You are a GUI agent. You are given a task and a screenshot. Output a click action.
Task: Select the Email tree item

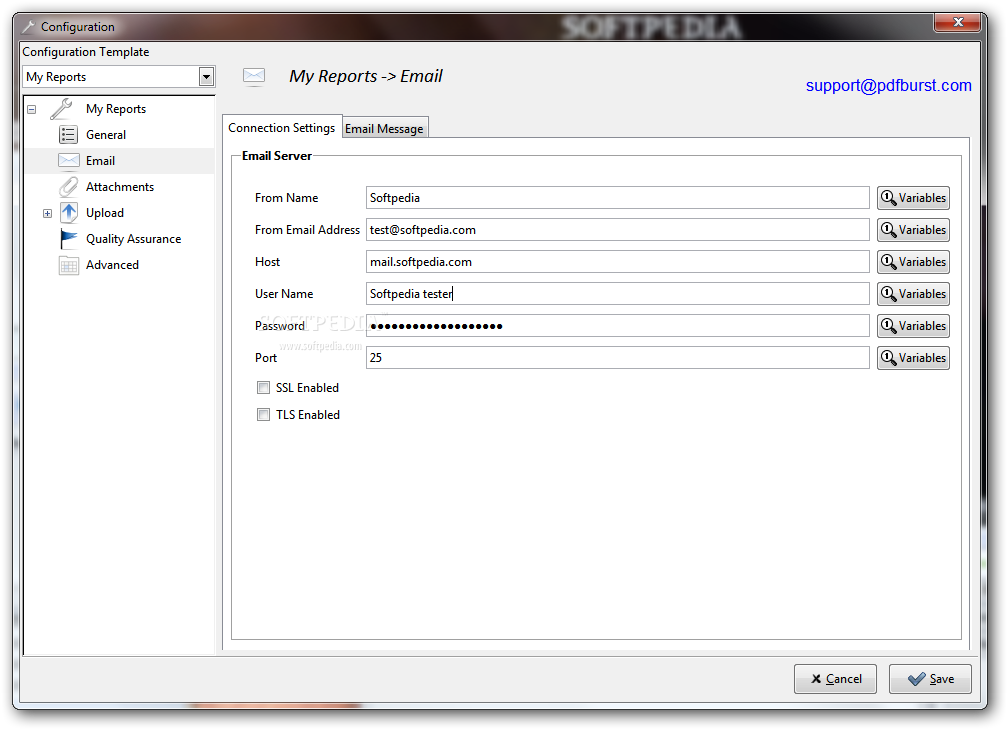[100, 161]
